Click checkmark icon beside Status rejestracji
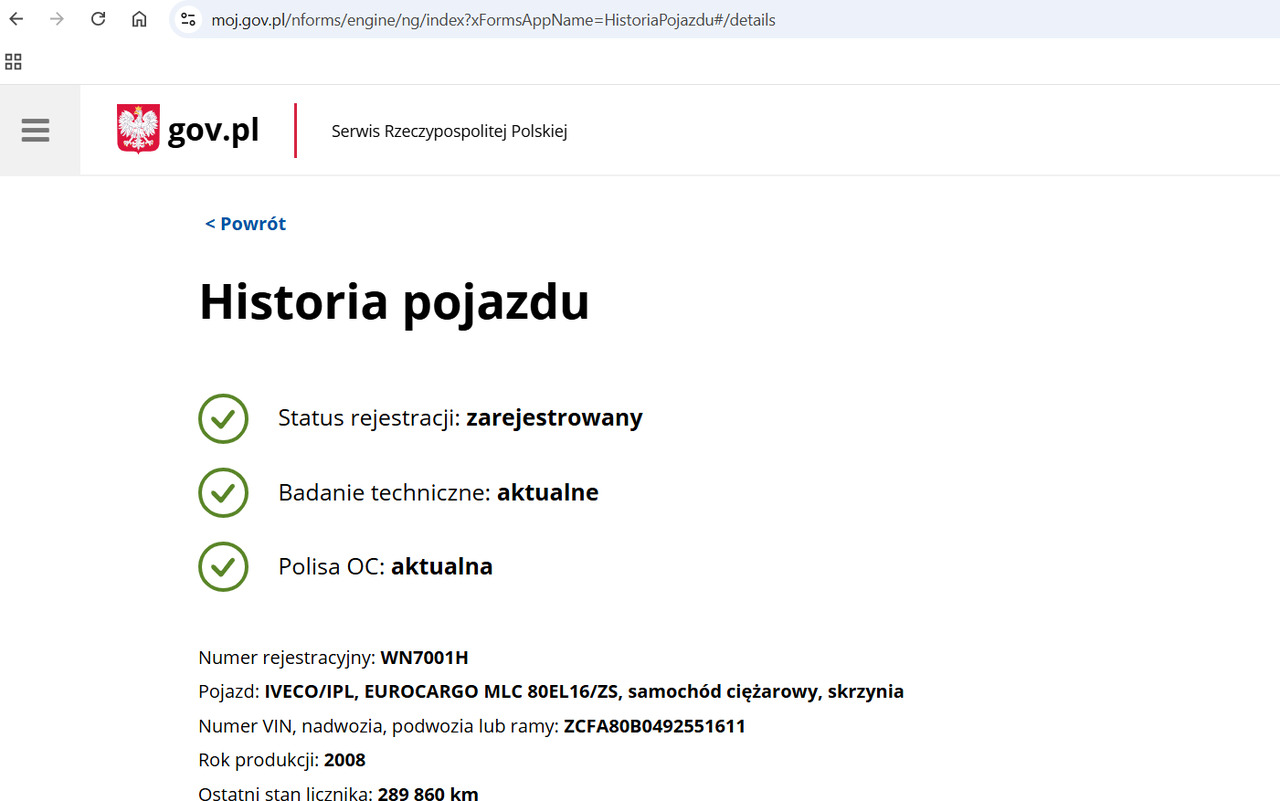This screenshot has height=801, width=1280. [x=223, y=418]
